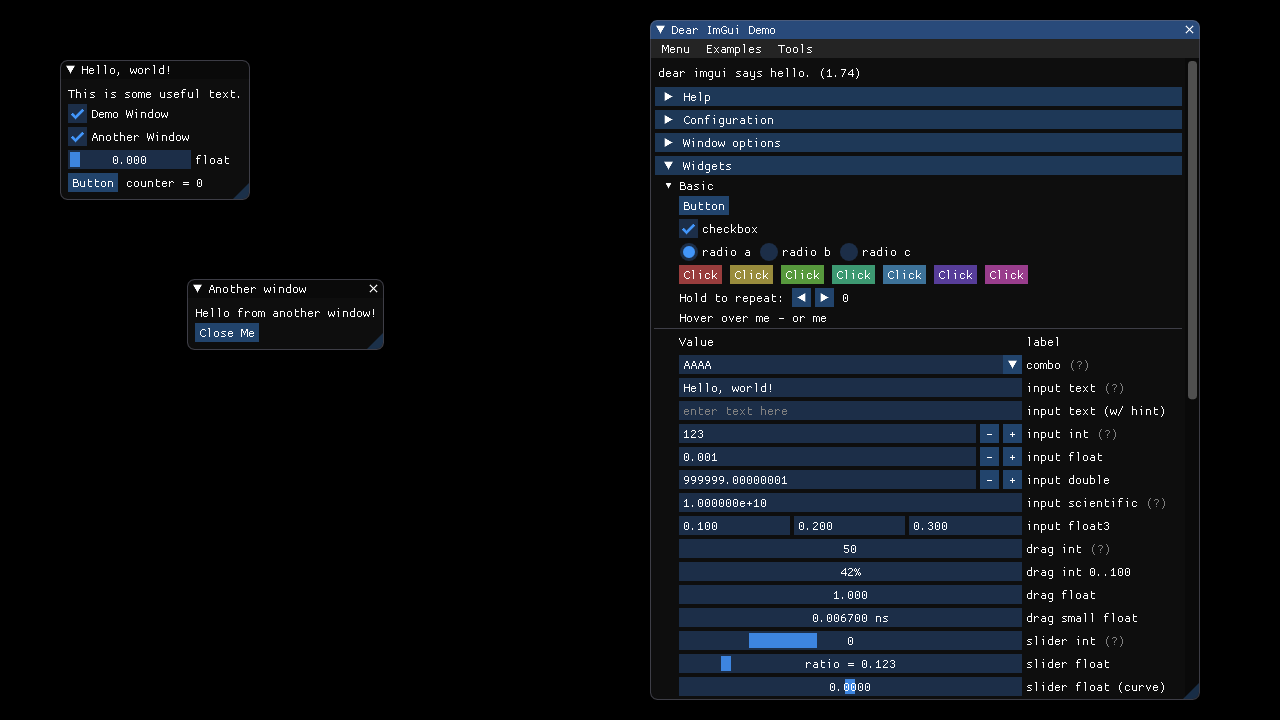Open the Tools menu
The image size is (1280, 720).
795,49
